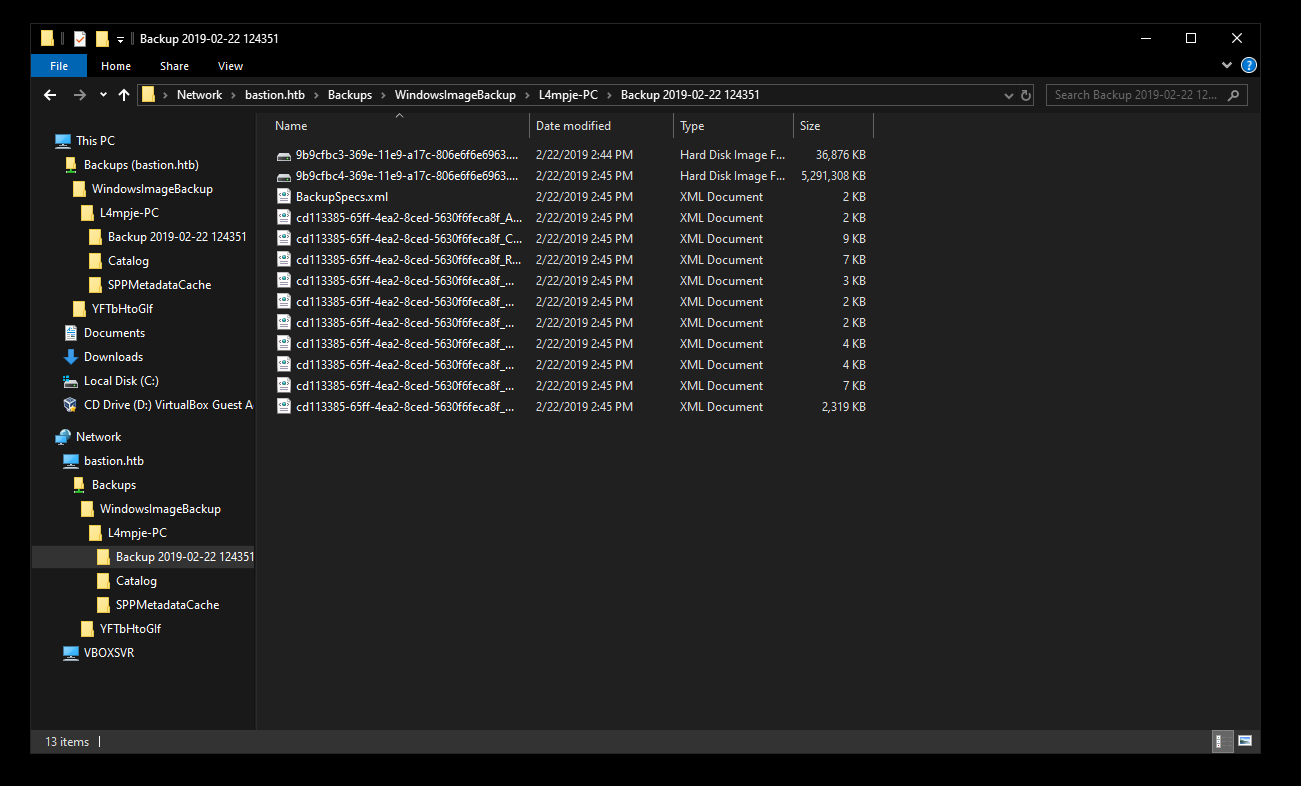The height and width of the screenshot is (786, 1301).
Task: Select VBOXSVR in the navigation tree
Action: [x=108, y=653]
